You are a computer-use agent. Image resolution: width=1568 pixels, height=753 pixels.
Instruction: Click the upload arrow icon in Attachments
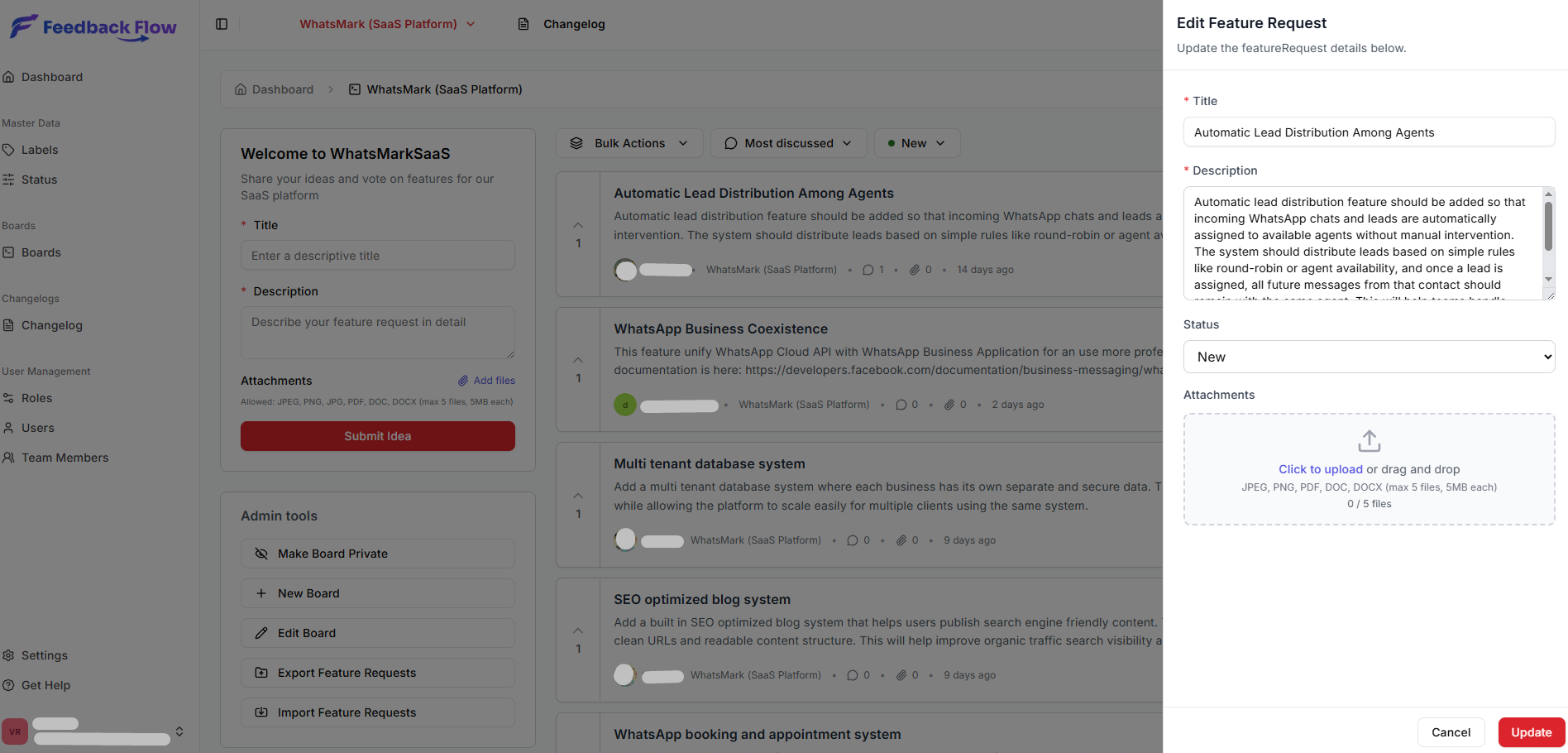coord(1369,441)
